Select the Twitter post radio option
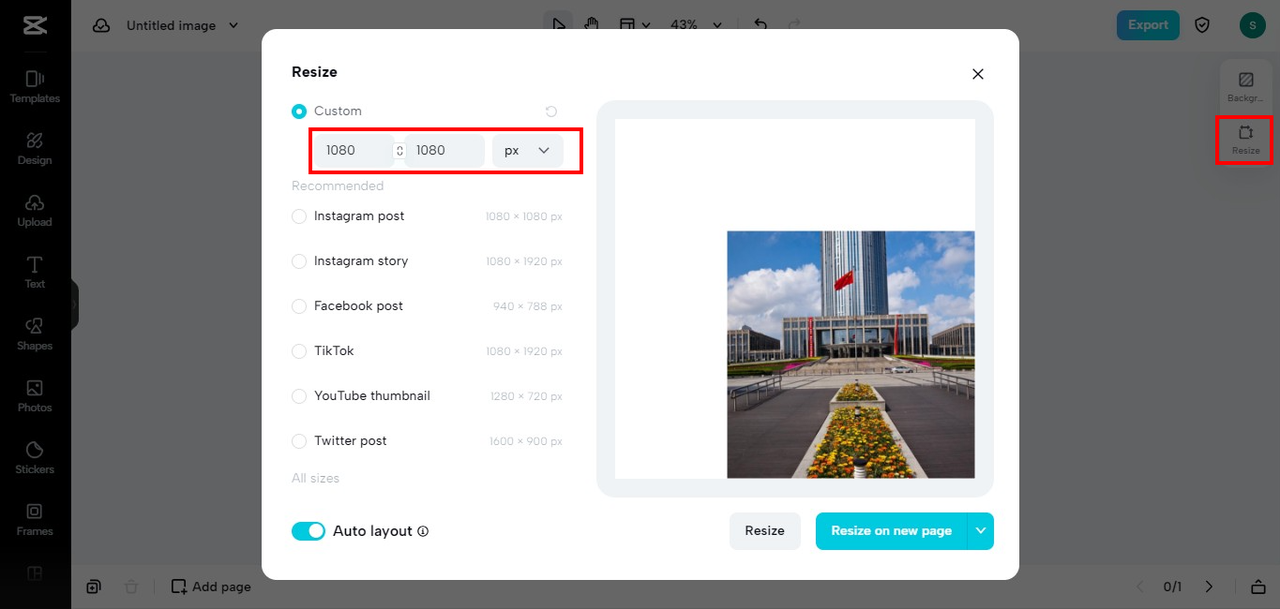The height and width of the screenshot is (609, 1280). coord(299,441)
